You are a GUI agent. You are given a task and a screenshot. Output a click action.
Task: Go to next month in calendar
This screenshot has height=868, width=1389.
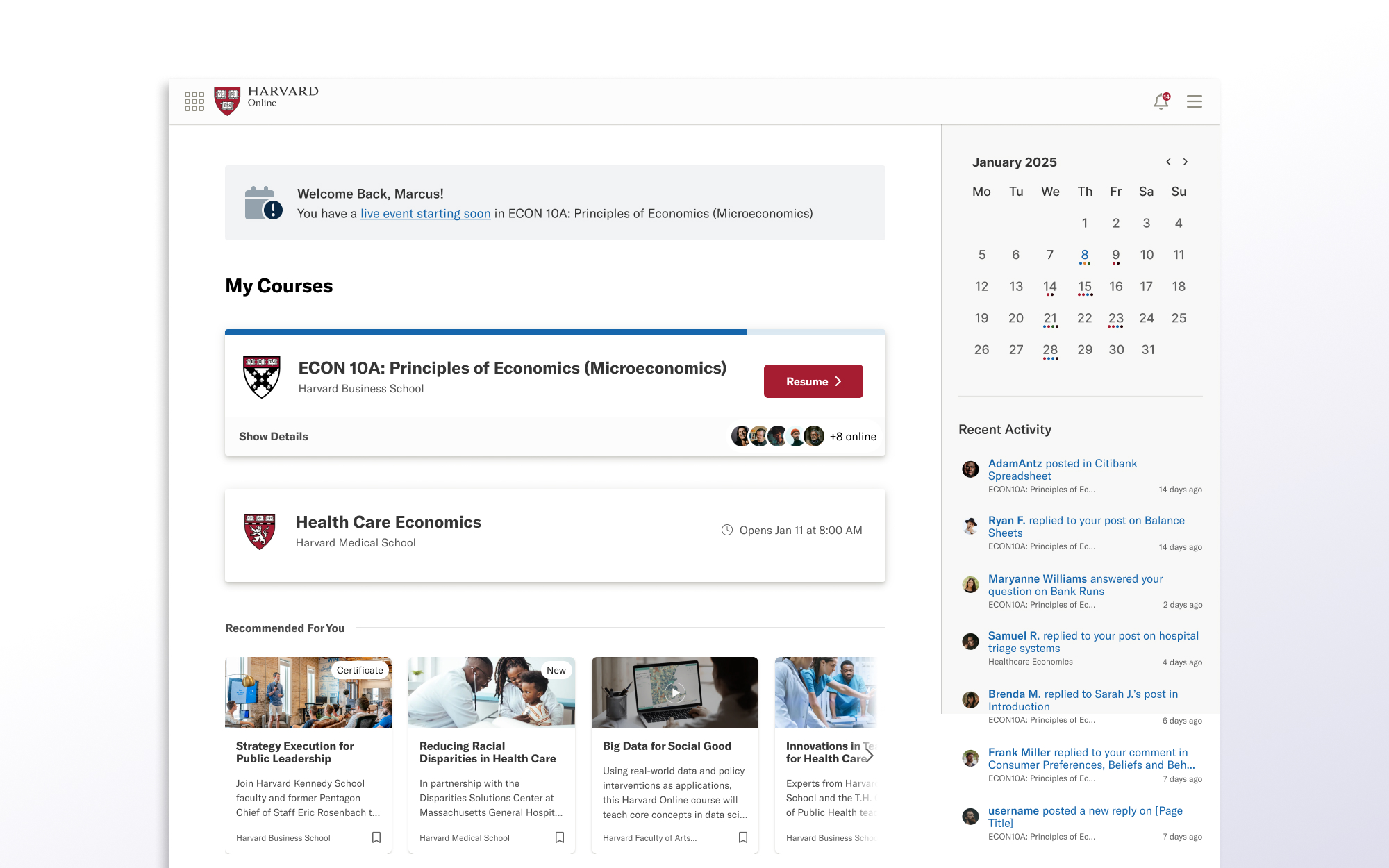(x=1186, y=162)
